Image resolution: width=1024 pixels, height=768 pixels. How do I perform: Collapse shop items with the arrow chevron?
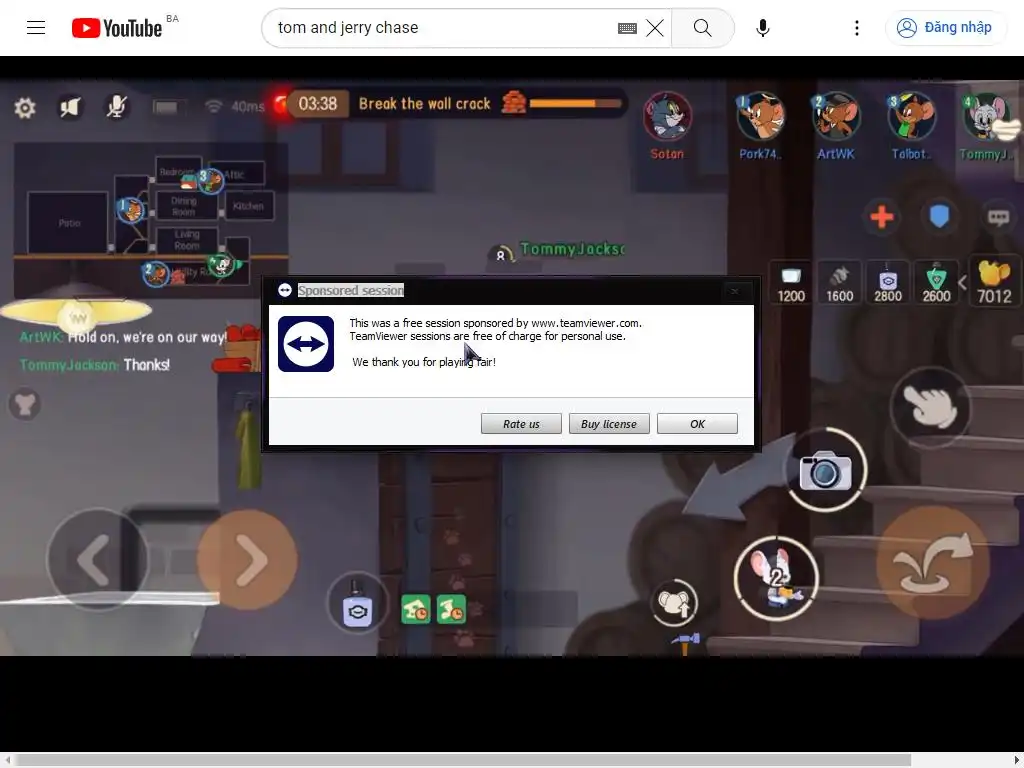962,283
